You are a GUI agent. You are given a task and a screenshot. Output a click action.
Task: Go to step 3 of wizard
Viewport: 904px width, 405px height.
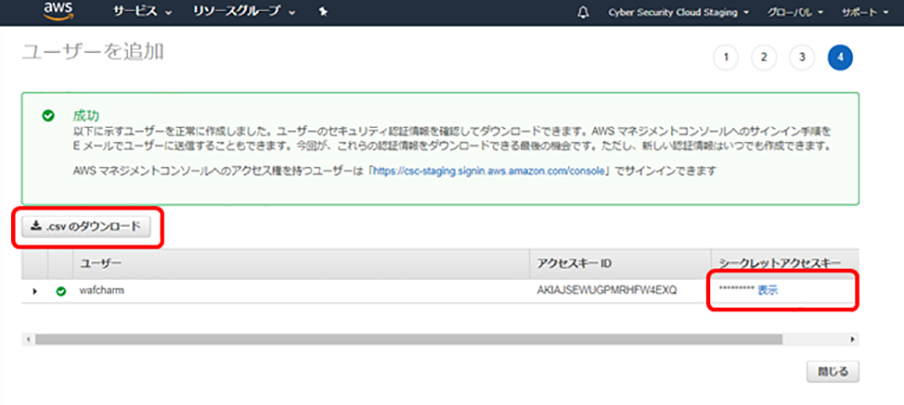tap(801, 57)
